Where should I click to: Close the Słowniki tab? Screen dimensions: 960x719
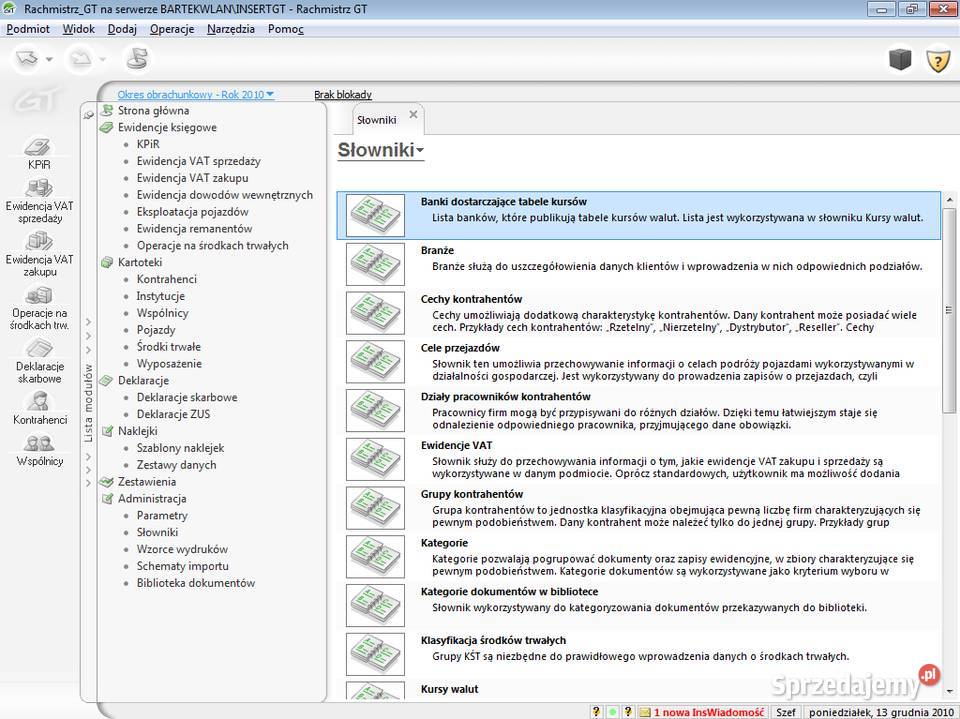(413, 115)
